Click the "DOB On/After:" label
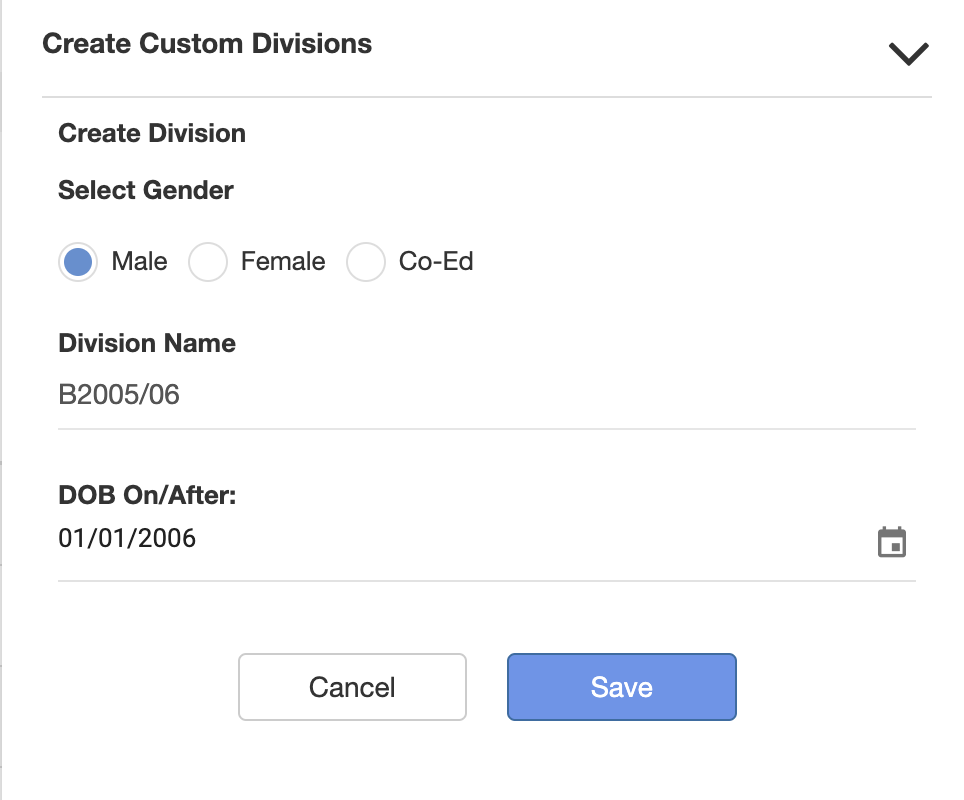 (x=147, y=495)
